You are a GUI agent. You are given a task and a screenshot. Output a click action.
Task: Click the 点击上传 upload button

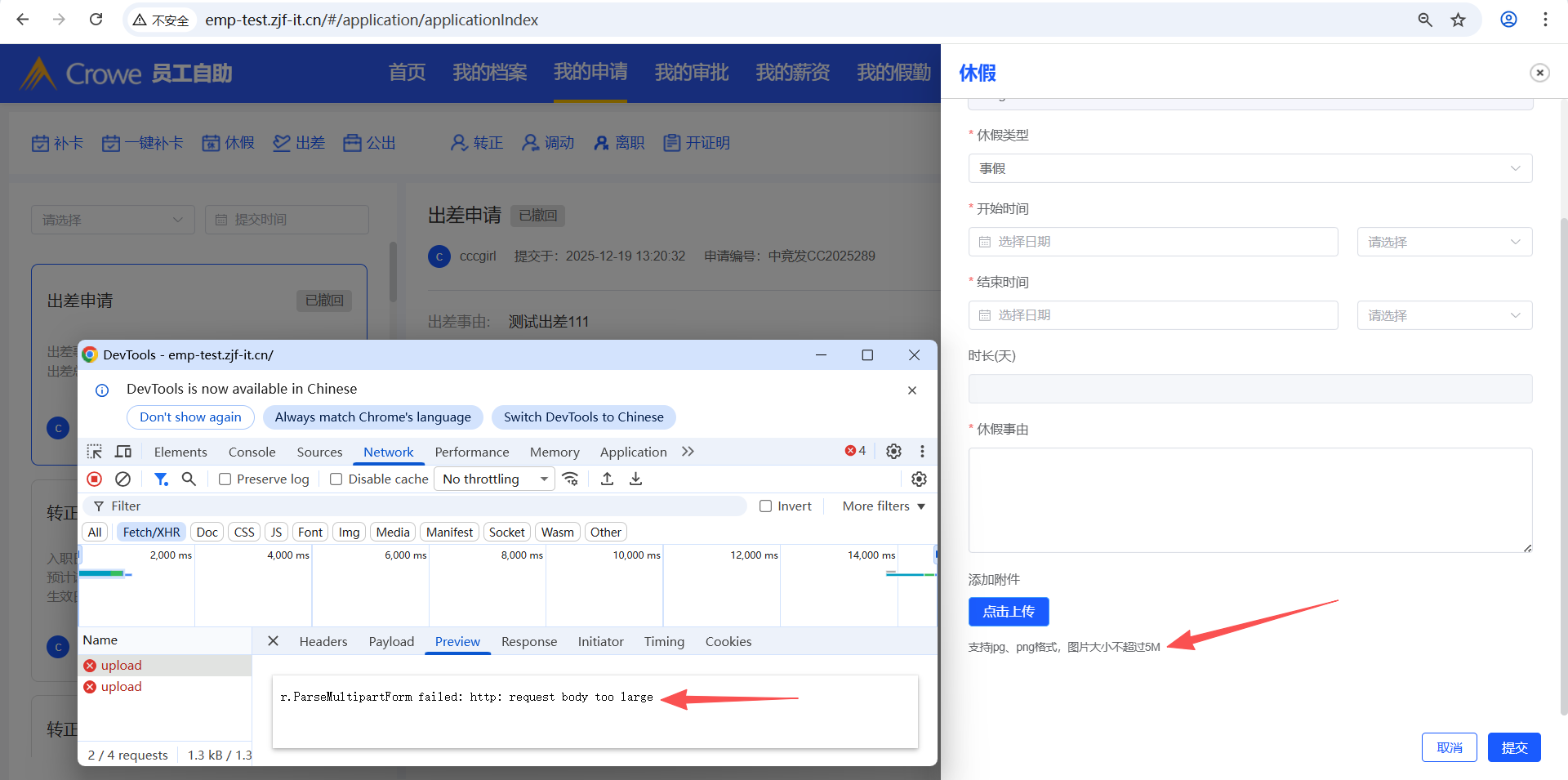[1008, 612]
